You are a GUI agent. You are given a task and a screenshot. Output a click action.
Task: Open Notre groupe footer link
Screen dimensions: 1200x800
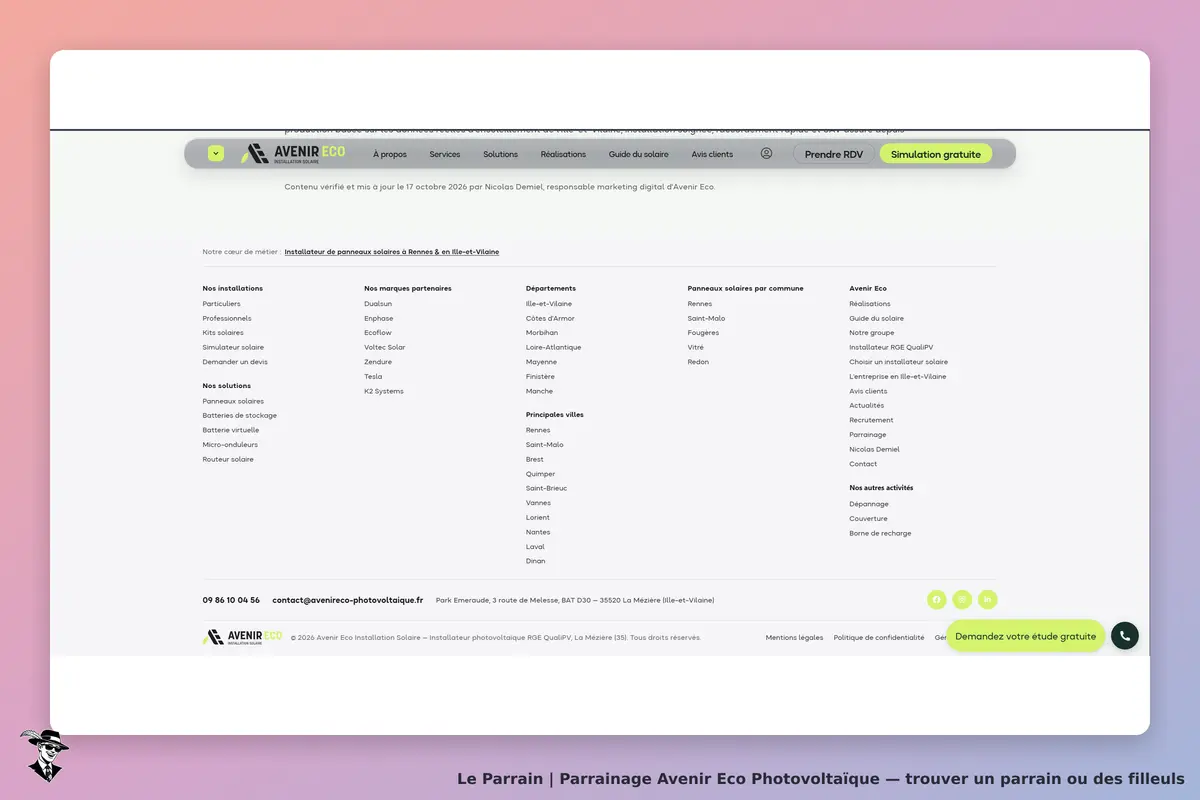[872, 333]
